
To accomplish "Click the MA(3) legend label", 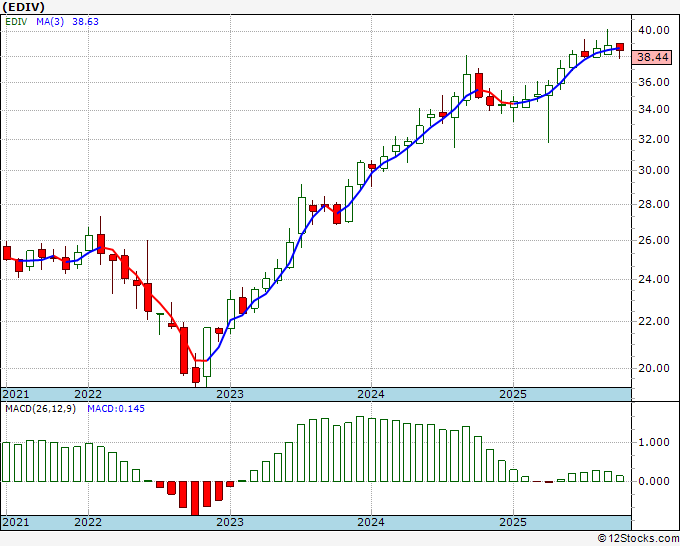I will [x=50, y=21].
